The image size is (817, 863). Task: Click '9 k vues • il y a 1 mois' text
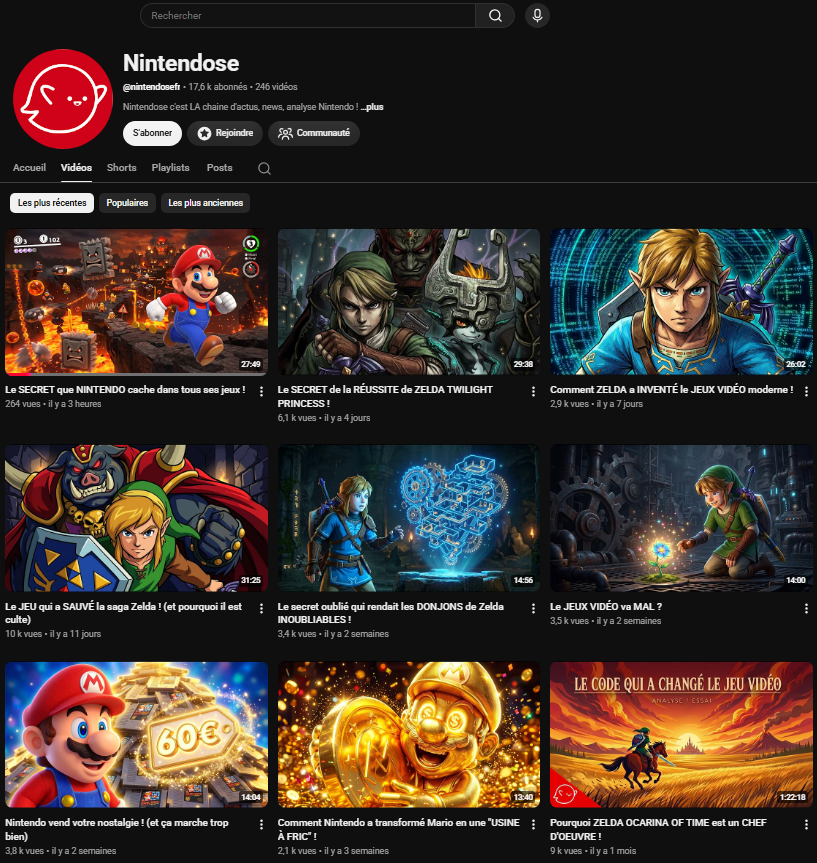click(593, 851)
